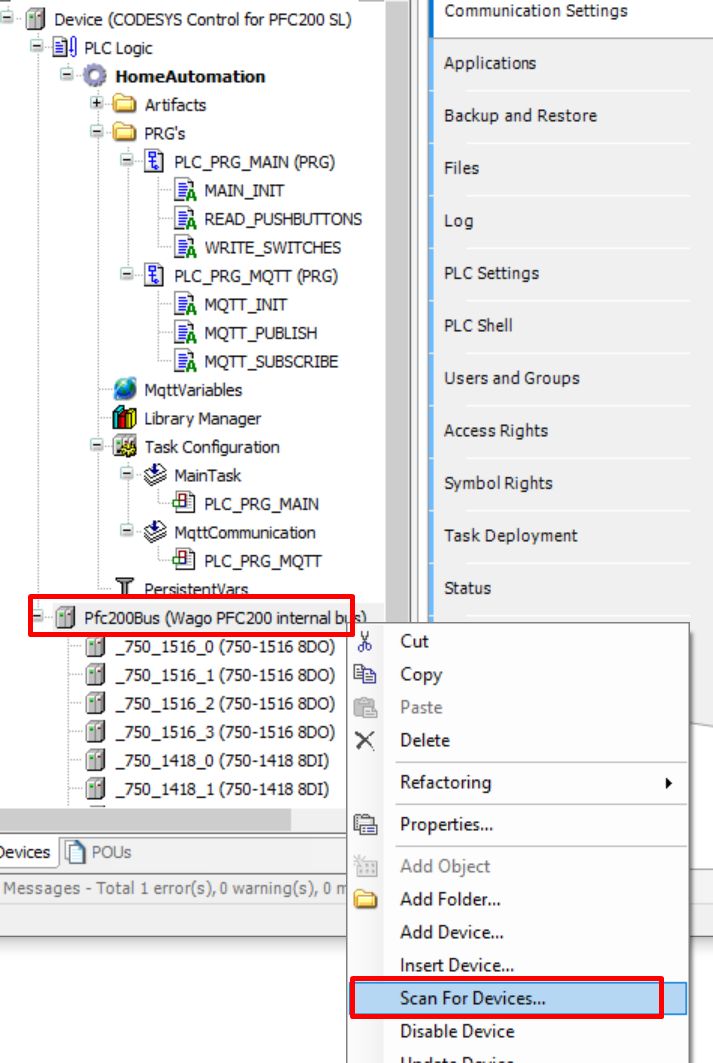Click the MqttVariables globe icon
713x1063 pixels.
[x=125, y=389]
